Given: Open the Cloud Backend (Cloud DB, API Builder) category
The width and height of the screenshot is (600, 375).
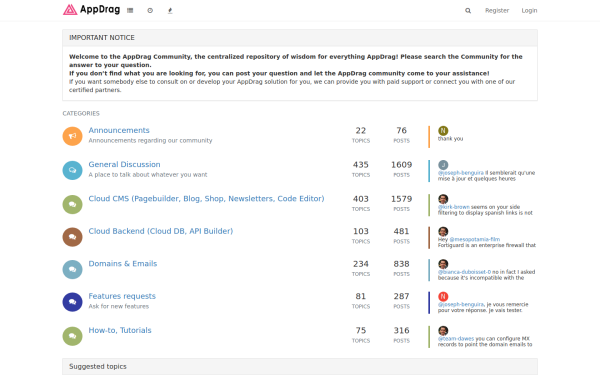Looking at the screenshot, I should (x=161, y=231).
